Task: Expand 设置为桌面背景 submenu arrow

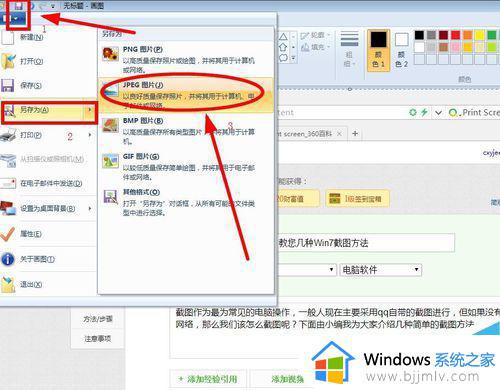Action: [x=90, y=208]
